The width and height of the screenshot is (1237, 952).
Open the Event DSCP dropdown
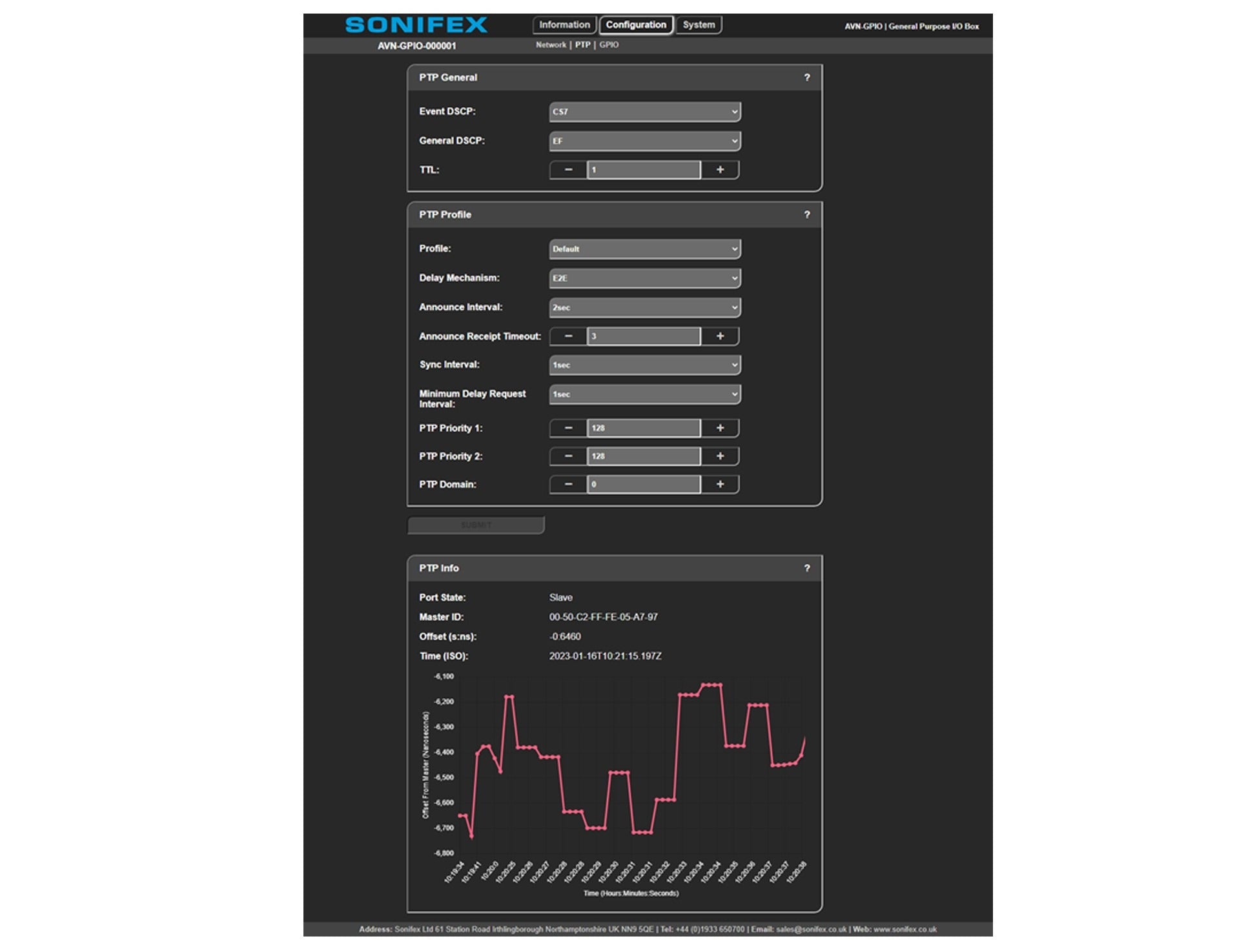tap(645, 112)
